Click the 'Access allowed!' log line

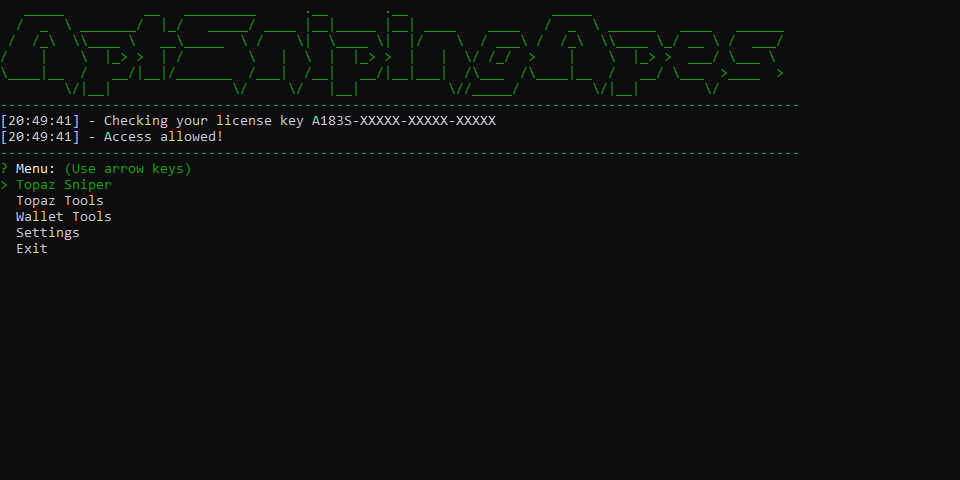pos(163,137)
